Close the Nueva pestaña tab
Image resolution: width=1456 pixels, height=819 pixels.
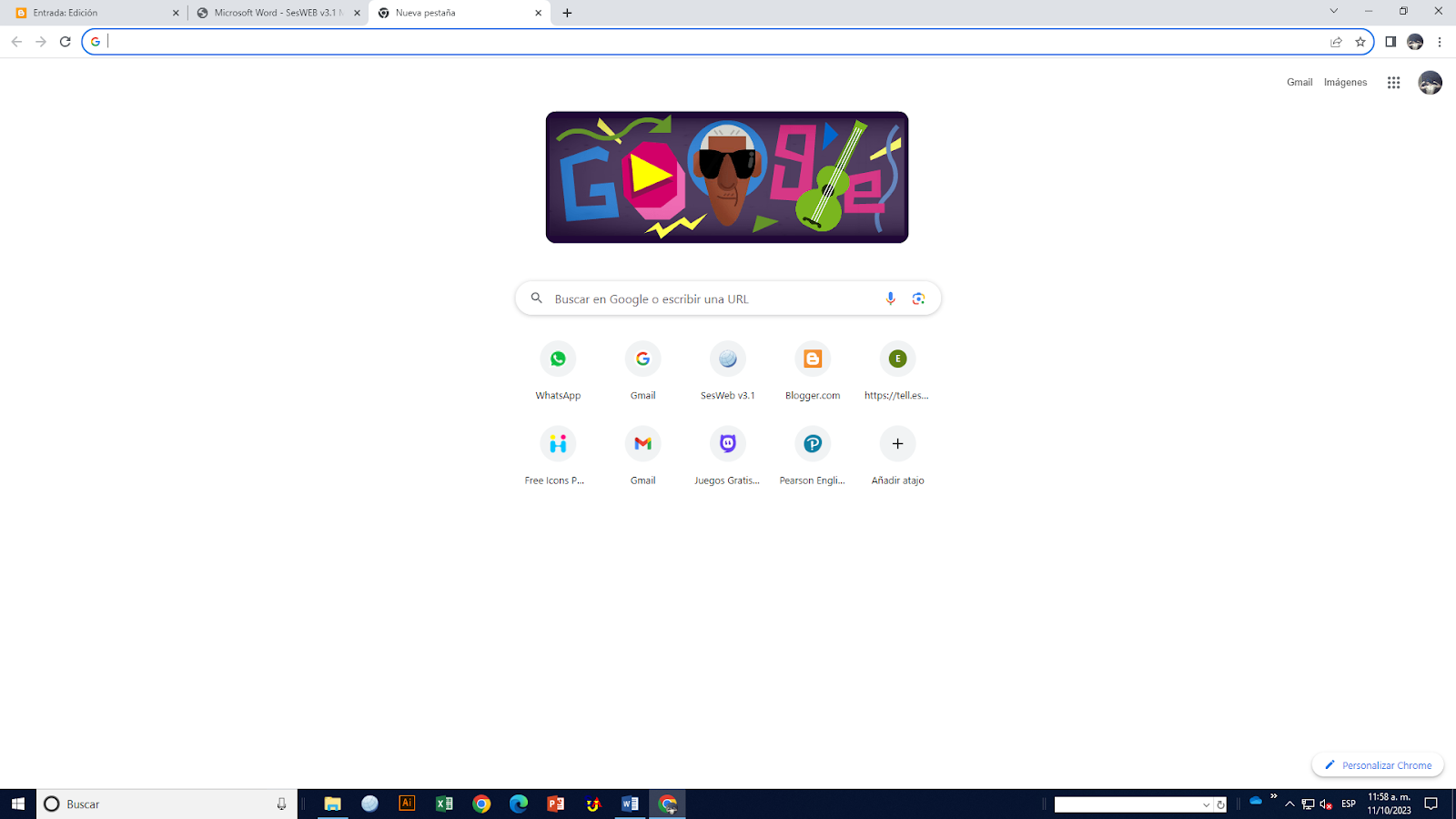point(538,13)
